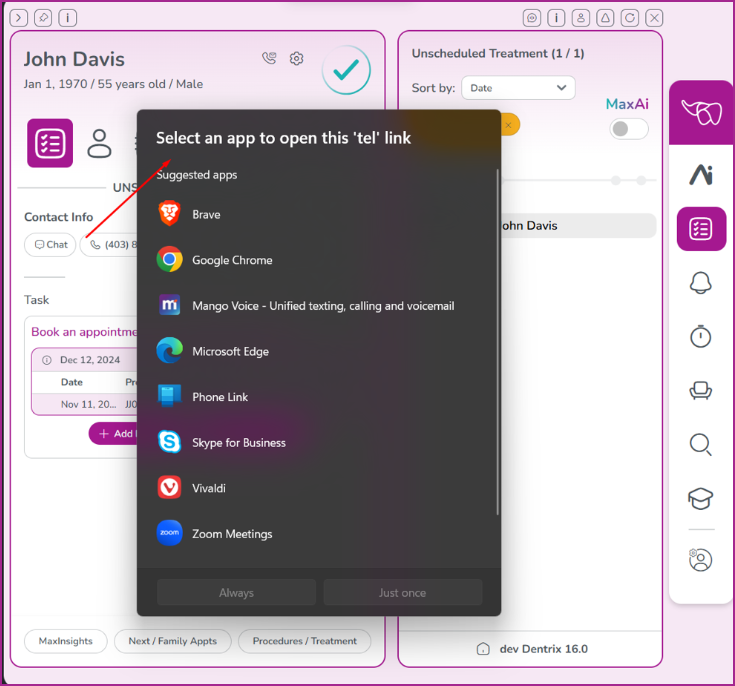
Task: Click the info icon next to the pin
Action: coord(68,18)
